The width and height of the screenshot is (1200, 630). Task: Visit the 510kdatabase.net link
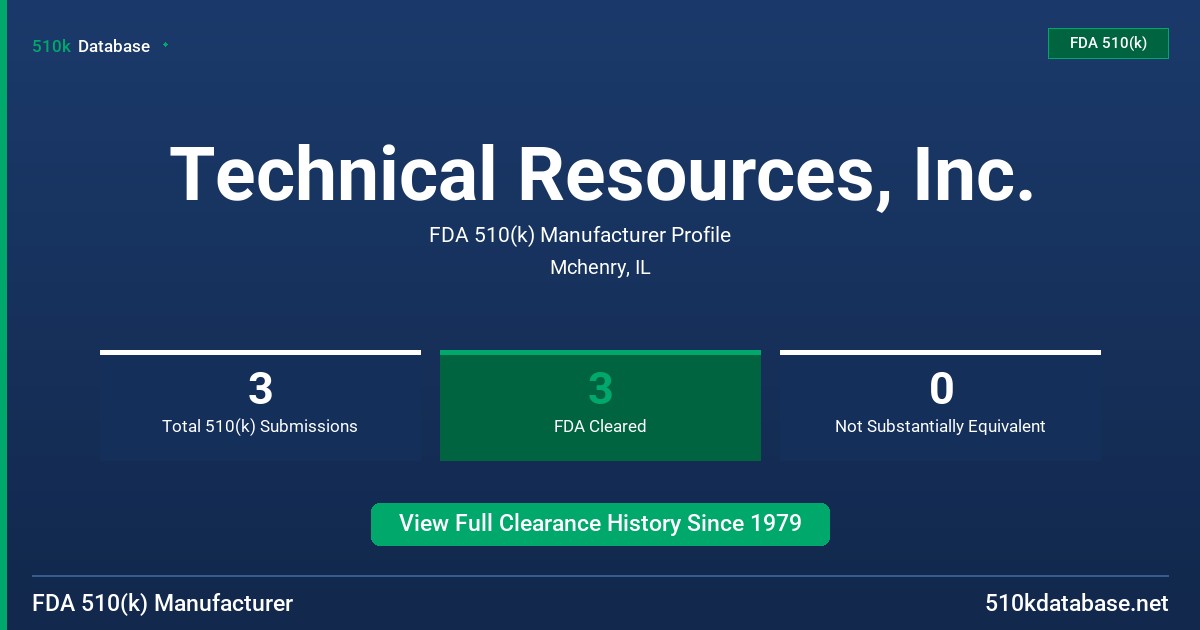[x=1076, y=603]
